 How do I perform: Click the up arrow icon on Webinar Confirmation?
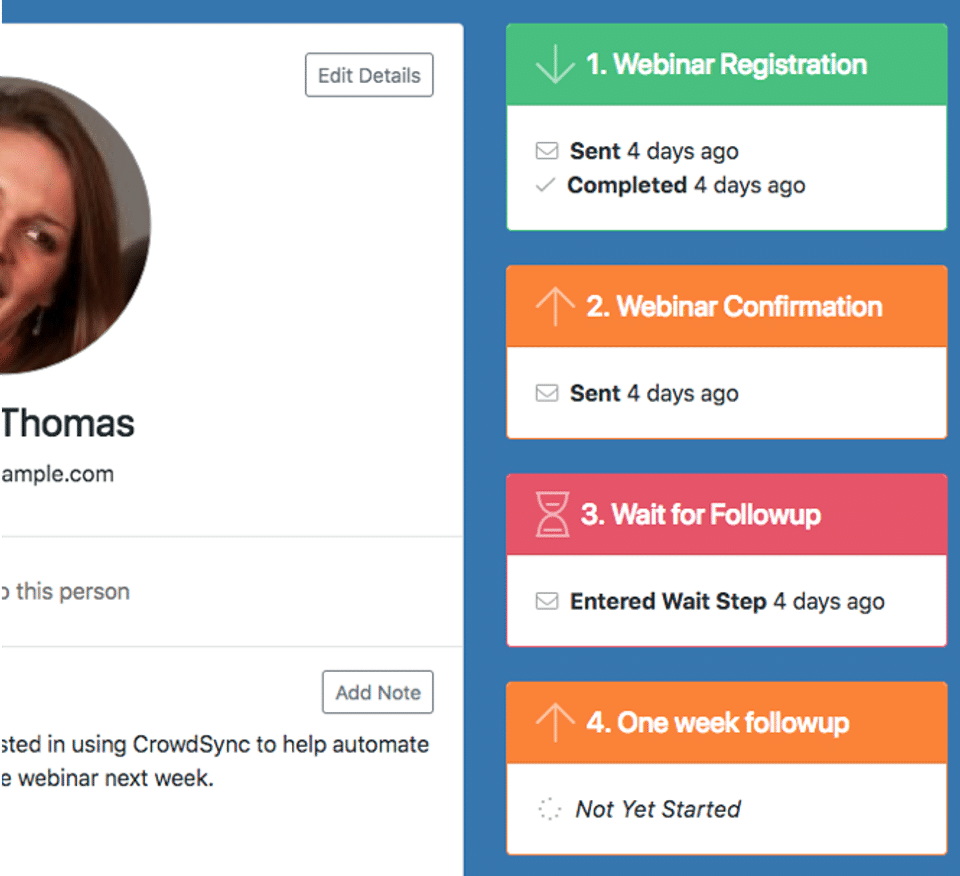pyautogui.click(x=555, y=307)
